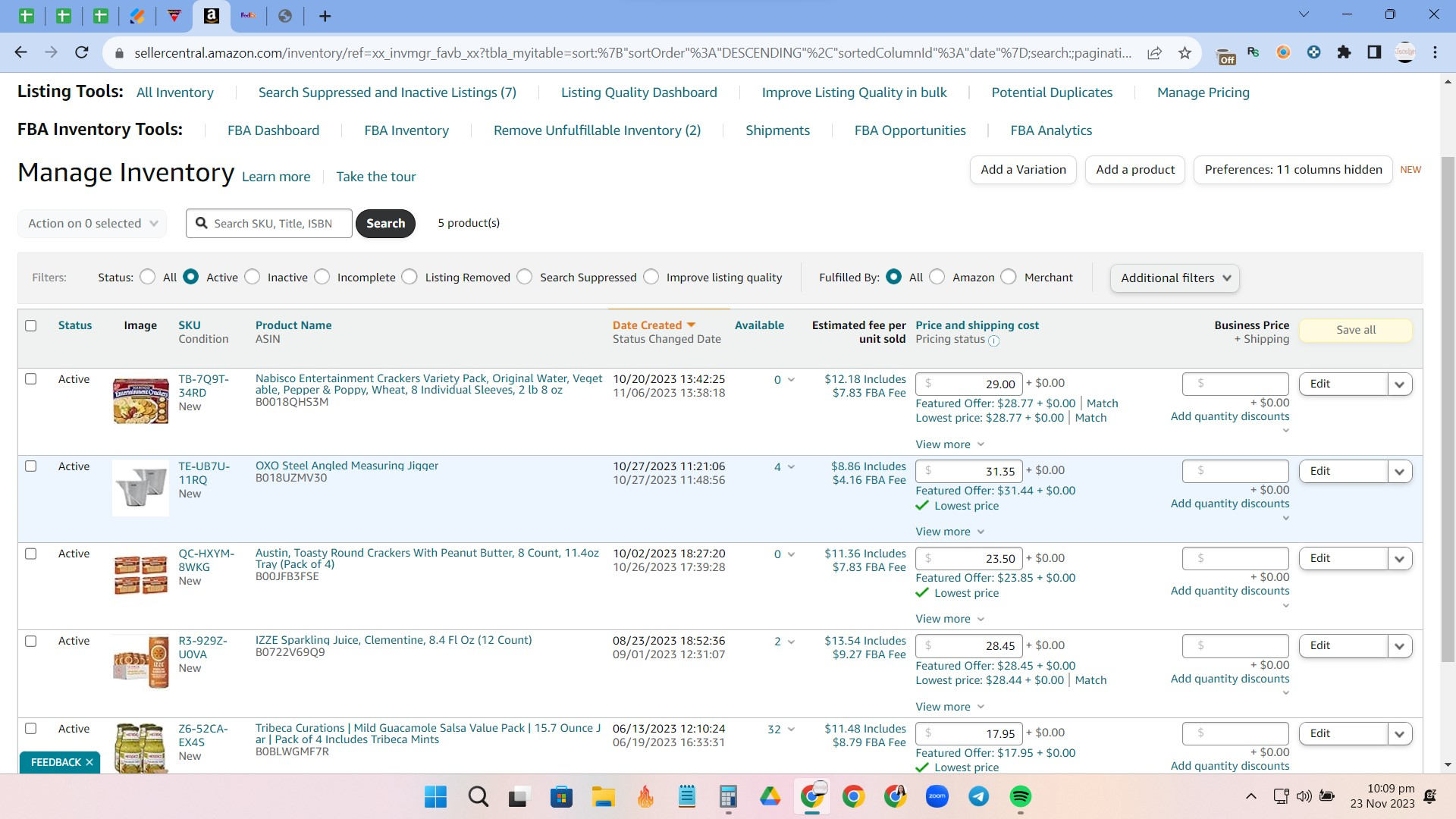Open Windows taskbar Search
Screen dimensions: 1456x819
click(x=479, y=796)
